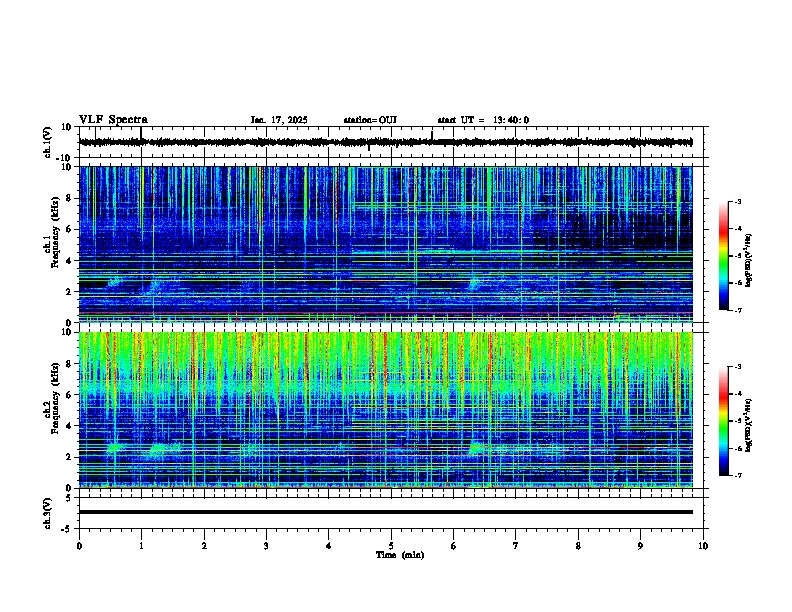The height and width of the screenshot is (612, 792).
Task: Click the "ch.3(V)" axis label
Action: click(48, 513)
